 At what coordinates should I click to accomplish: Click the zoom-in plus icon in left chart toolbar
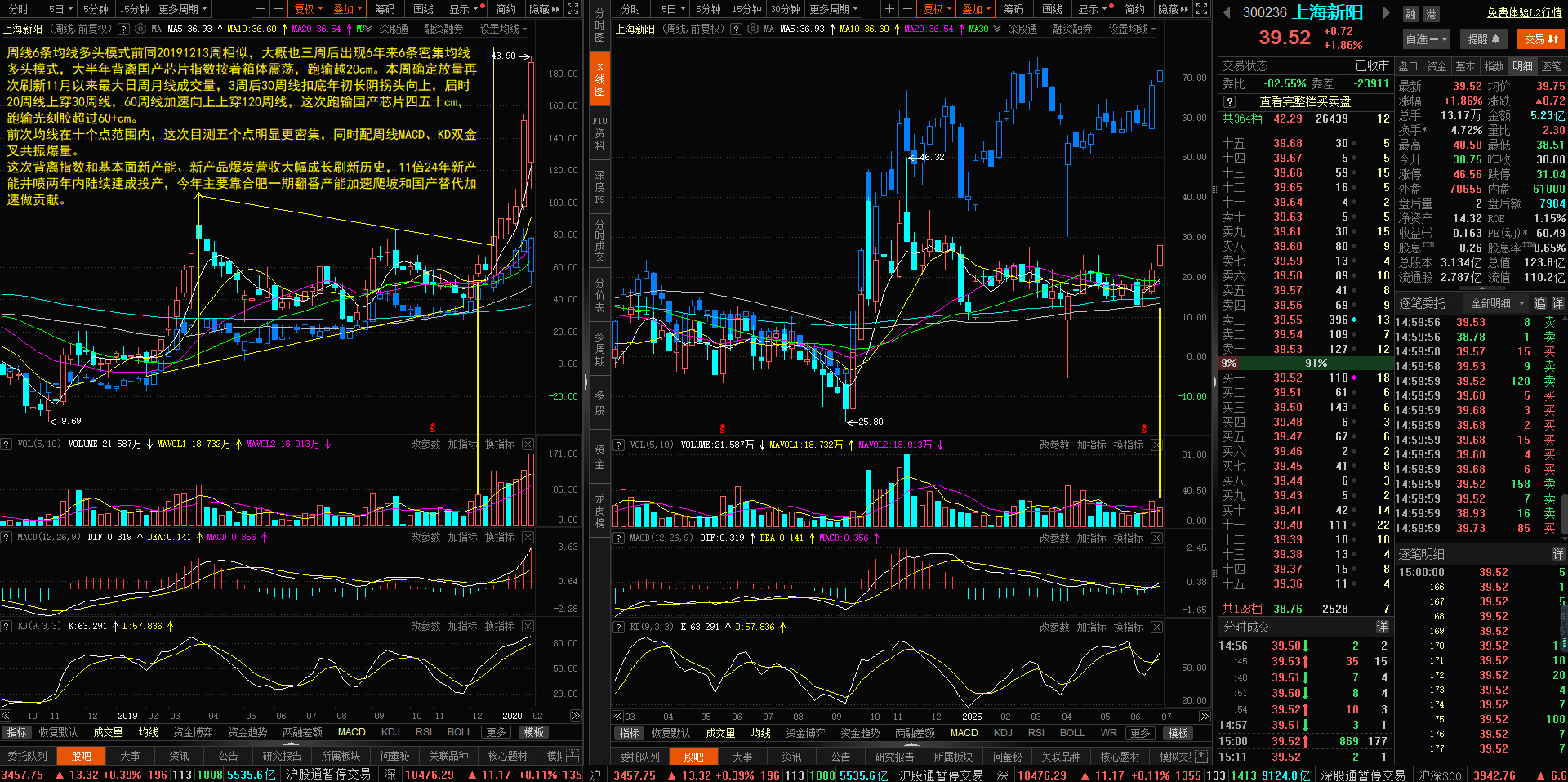261,9
